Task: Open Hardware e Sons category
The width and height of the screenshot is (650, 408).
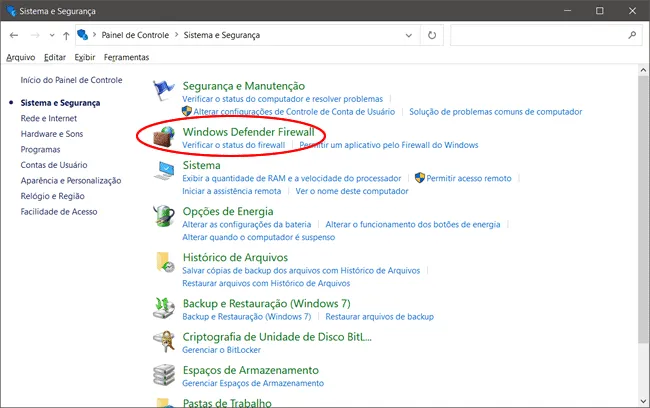Action: (x=52, y=134)
